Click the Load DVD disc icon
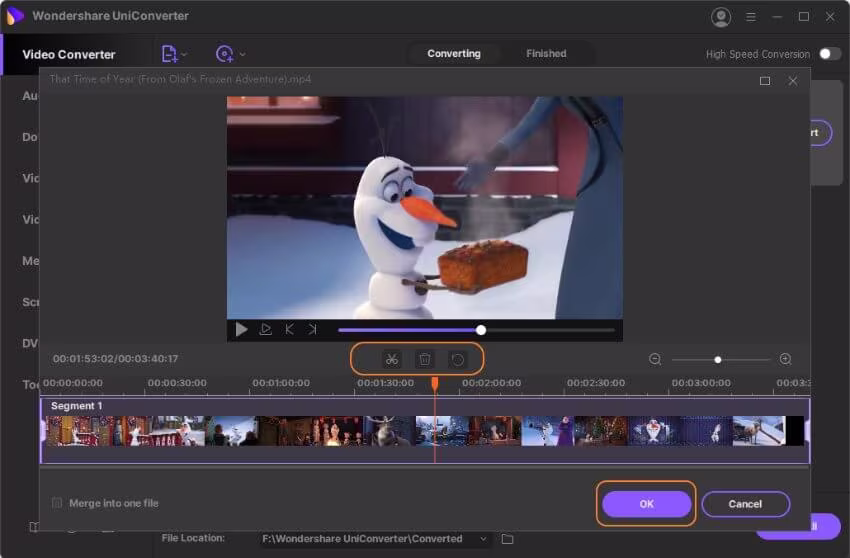The image size is (850, 558). coord(224,54)
